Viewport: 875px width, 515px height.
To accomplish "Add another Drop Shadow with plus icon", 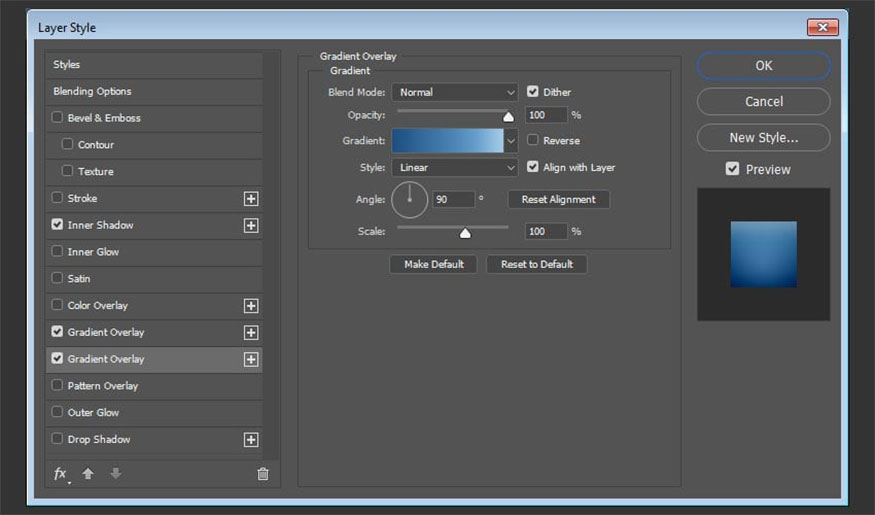I will (x=251, y=440).
